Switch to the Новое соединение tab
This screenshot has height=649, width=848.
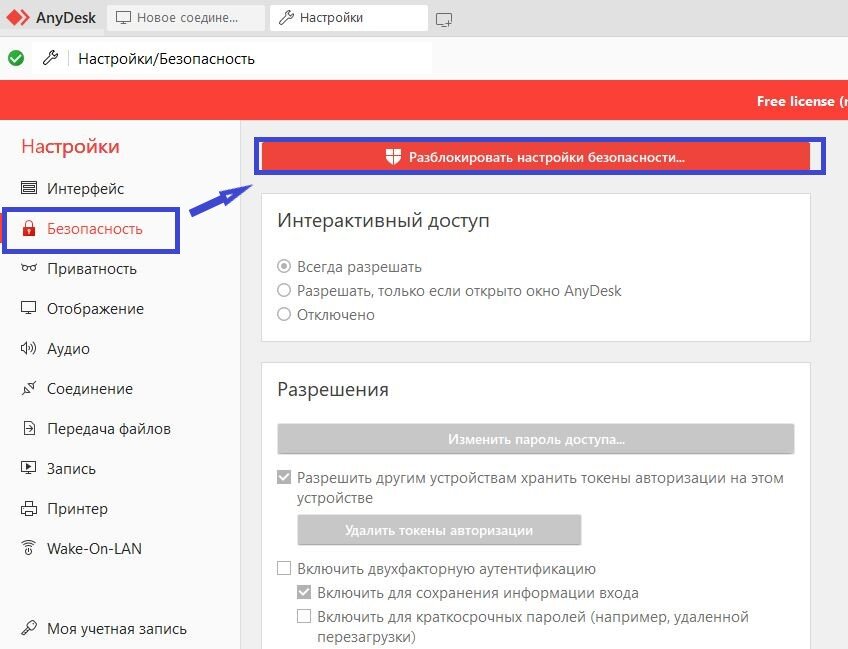186,18
